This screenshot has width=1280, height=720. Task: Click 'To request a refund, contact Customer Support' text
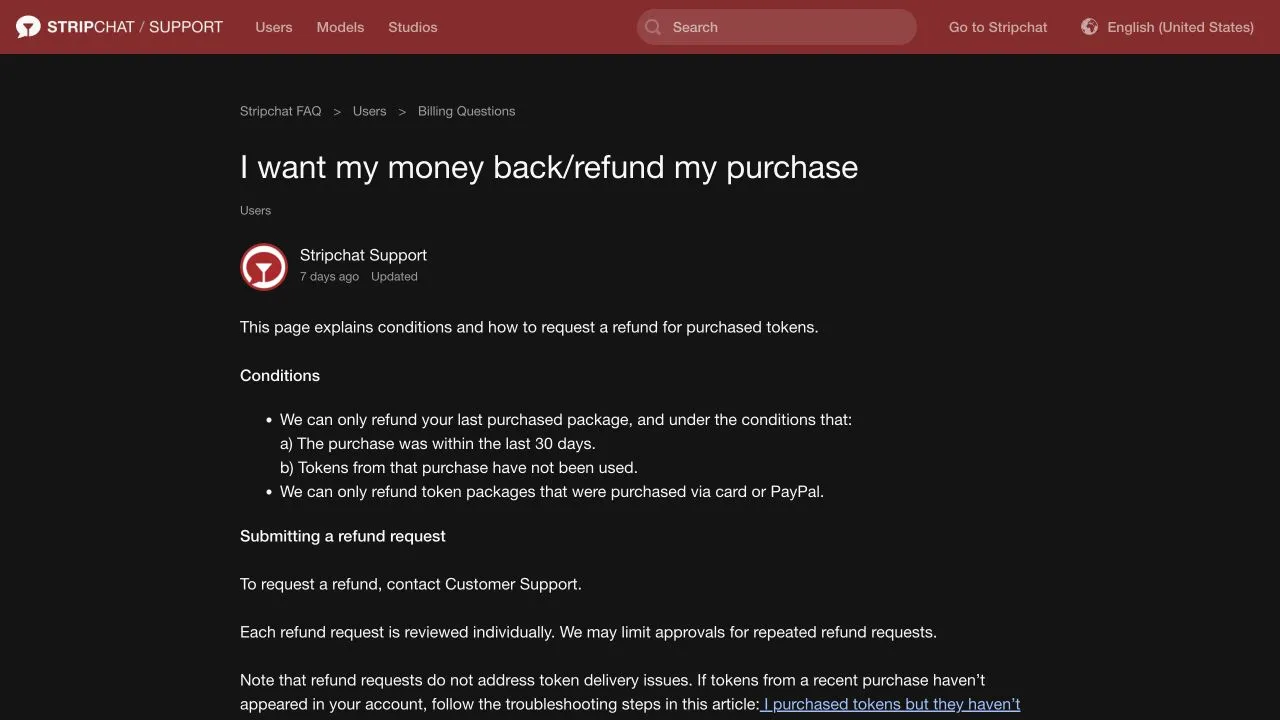(x=411, y=584)
